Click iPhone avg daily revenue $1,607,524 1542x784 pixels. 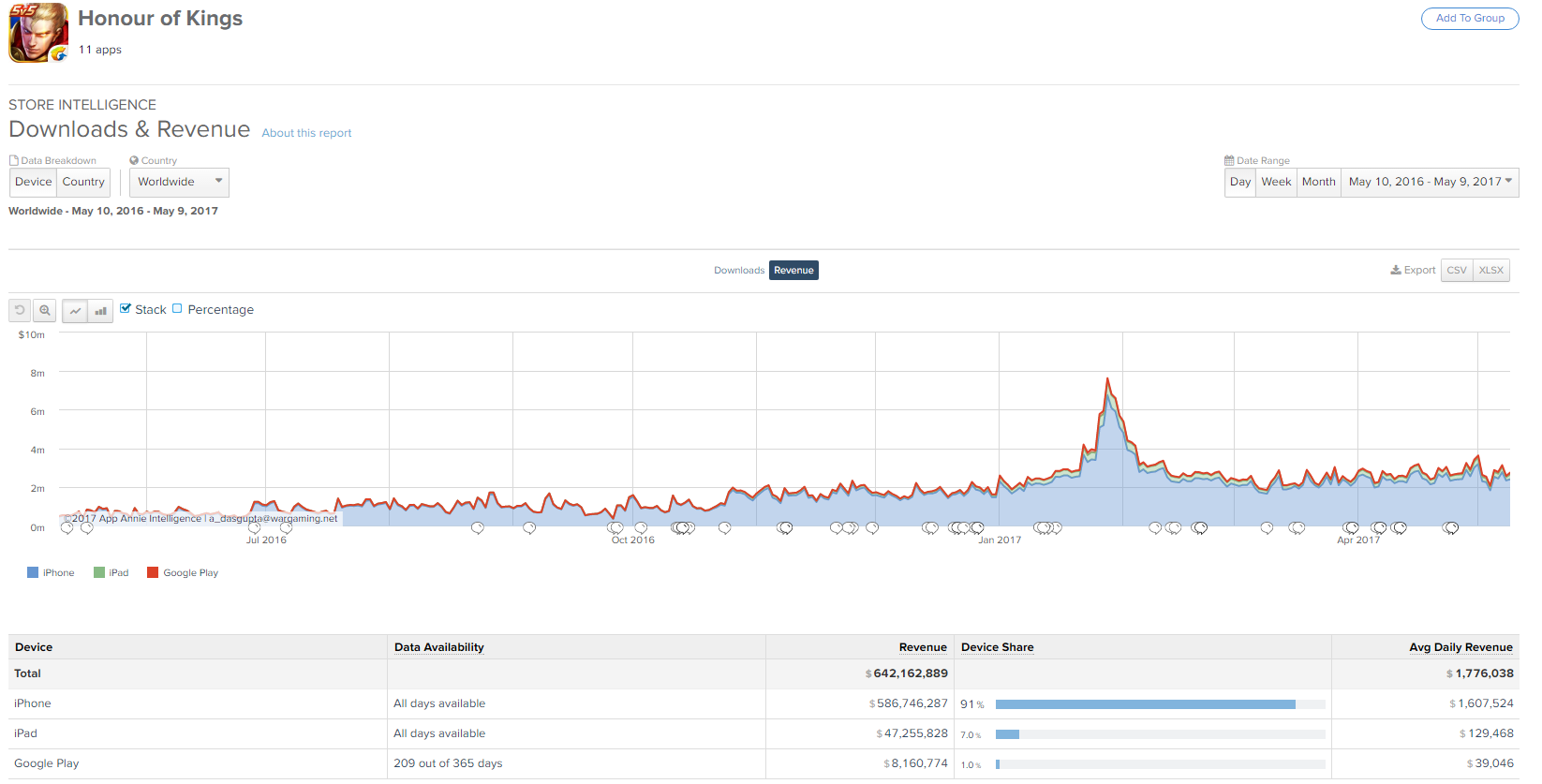[1481, 703]
